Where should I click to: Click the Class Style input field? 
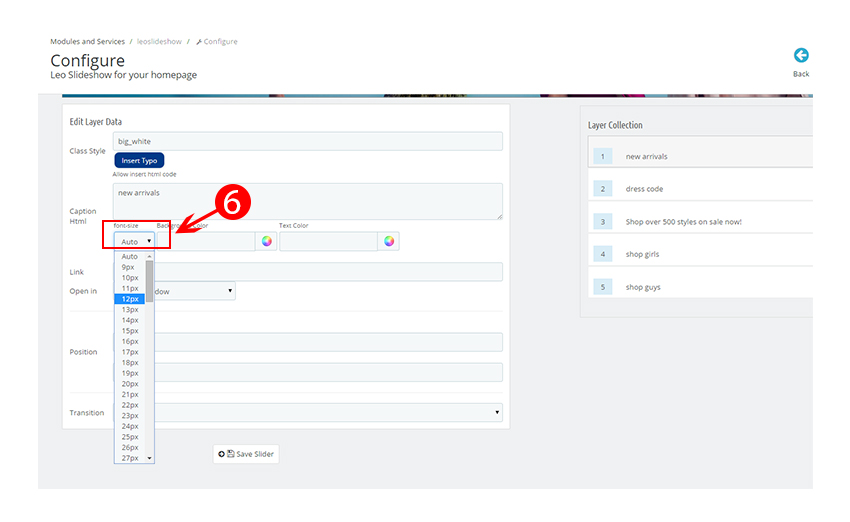tap(307, 141)
